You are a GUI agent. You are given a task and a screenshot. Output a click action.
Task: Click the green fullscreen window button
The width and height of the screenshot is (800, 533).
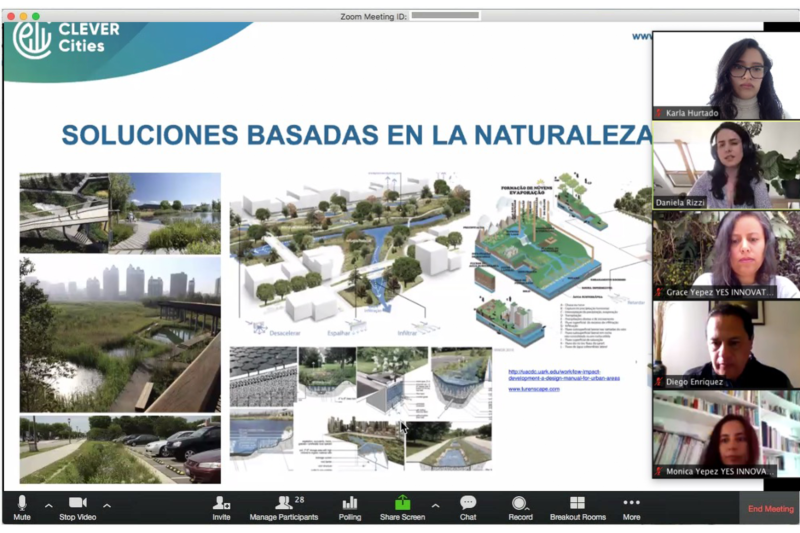tap(36, 16)
